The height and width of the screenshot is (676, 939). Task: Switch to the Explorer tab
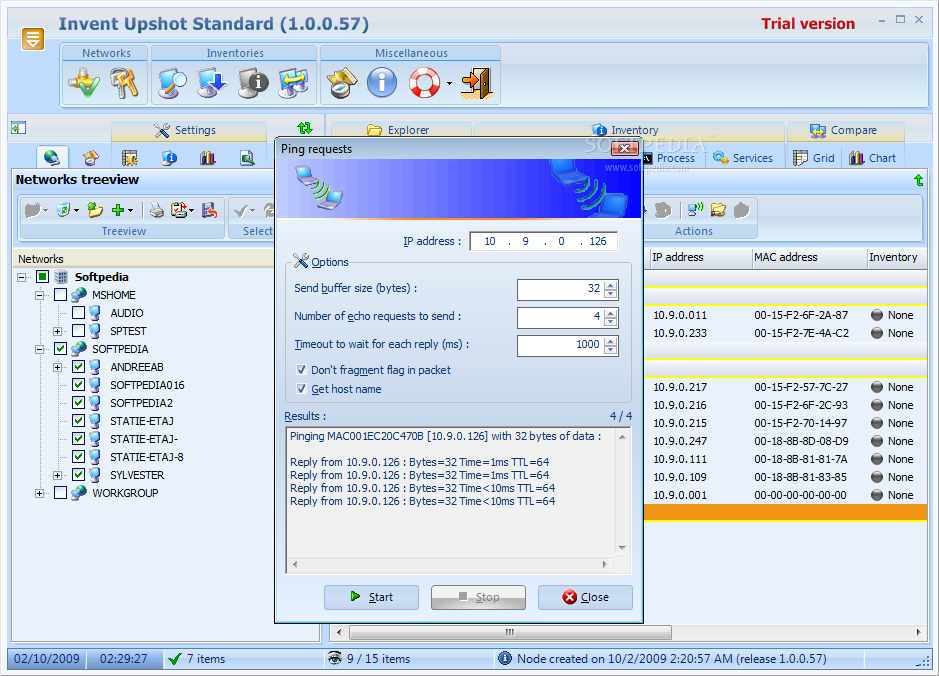[x=401, y=130]
